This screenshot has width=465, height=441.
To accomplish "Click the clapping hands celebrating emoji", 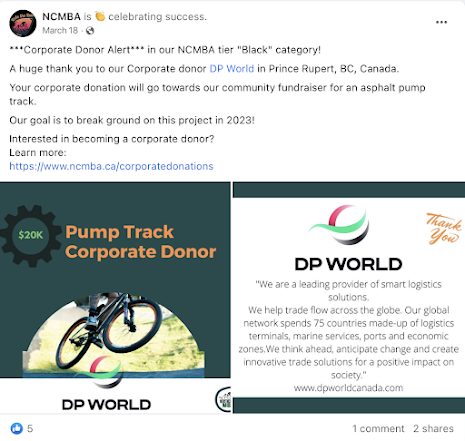I will (x=100, y=16).
